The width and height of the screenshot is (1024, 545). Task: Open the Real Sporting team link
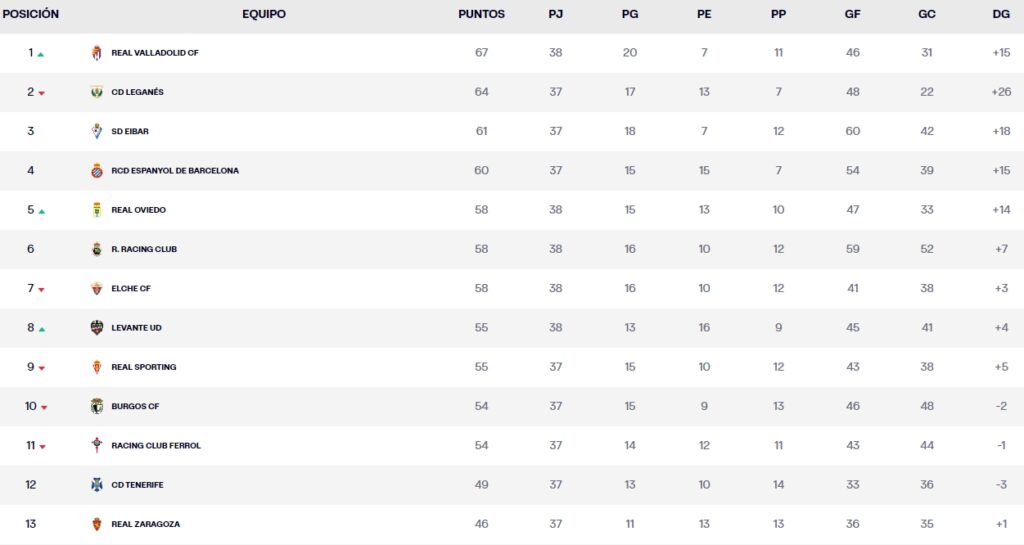click(143, 367)
